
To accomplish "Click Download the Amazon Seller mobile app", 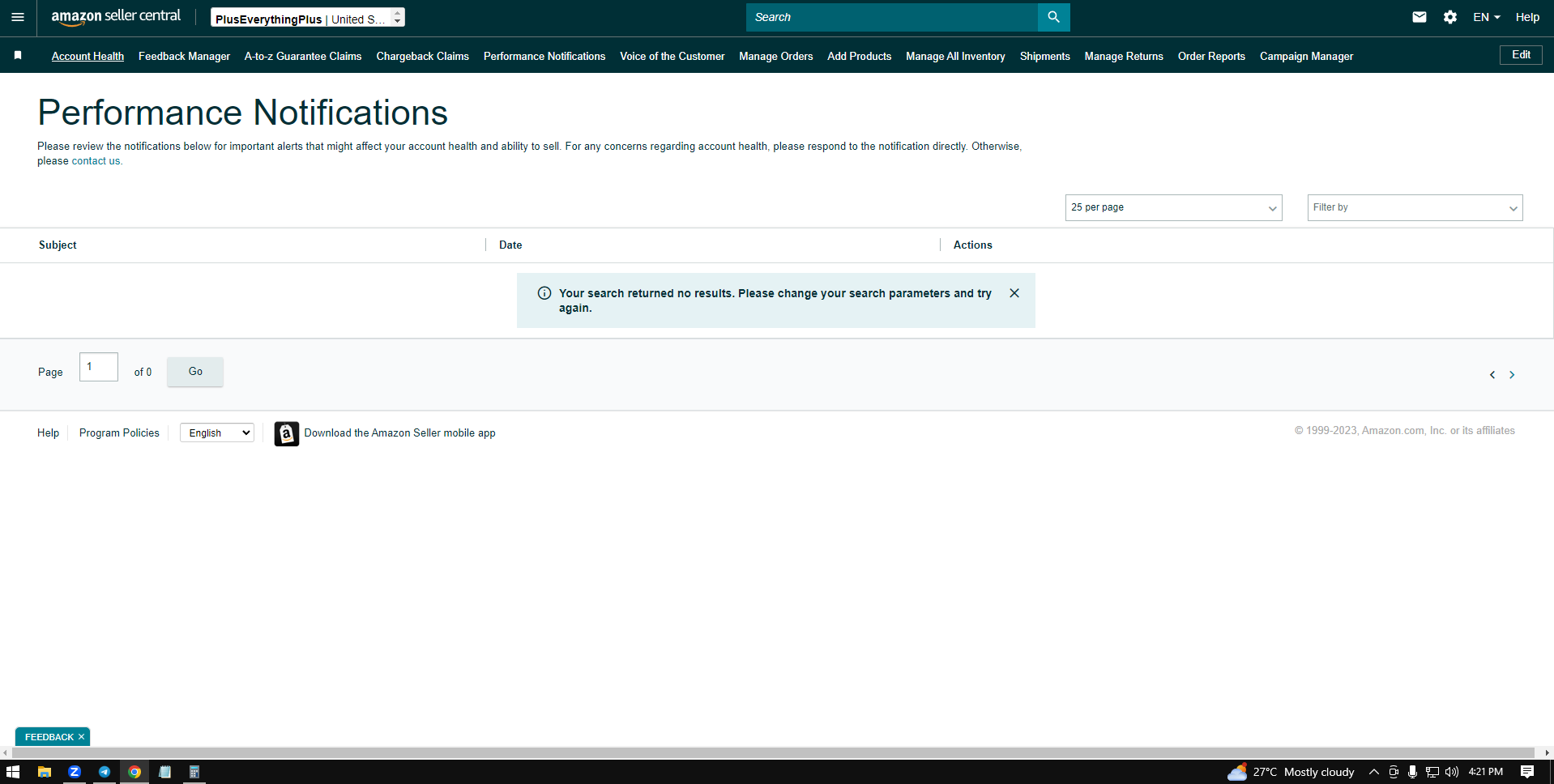I will (399, 432).
